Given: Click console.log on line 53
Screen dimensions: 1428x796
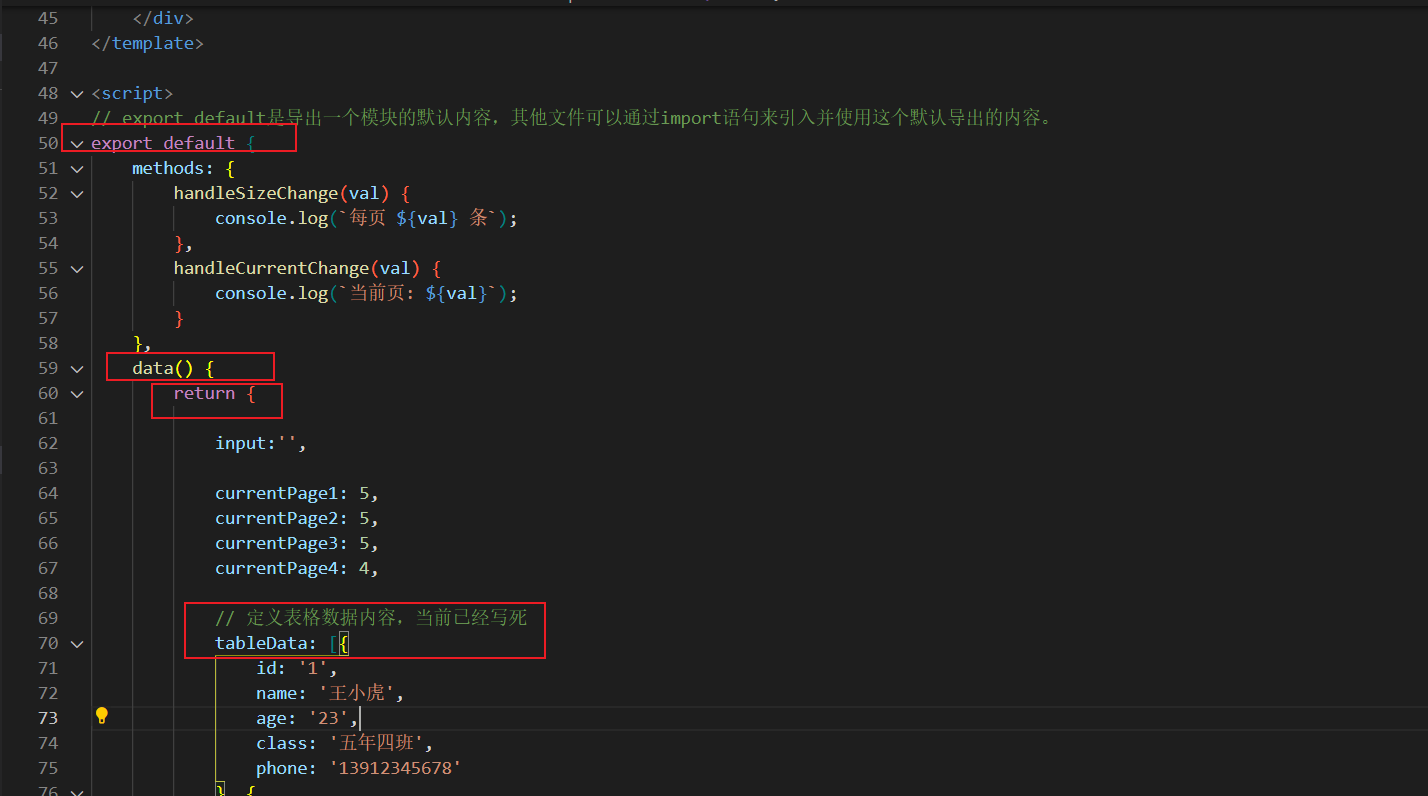Looking at the screenshot, I should [271, 218].
